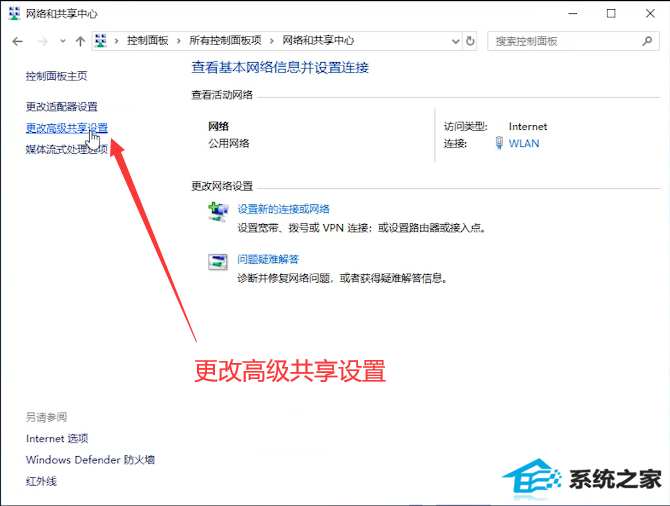The width and height of the screenshot is (670, 506).
Task: Open 控制面板主页 in the sidebar
Action: (56, 76)
